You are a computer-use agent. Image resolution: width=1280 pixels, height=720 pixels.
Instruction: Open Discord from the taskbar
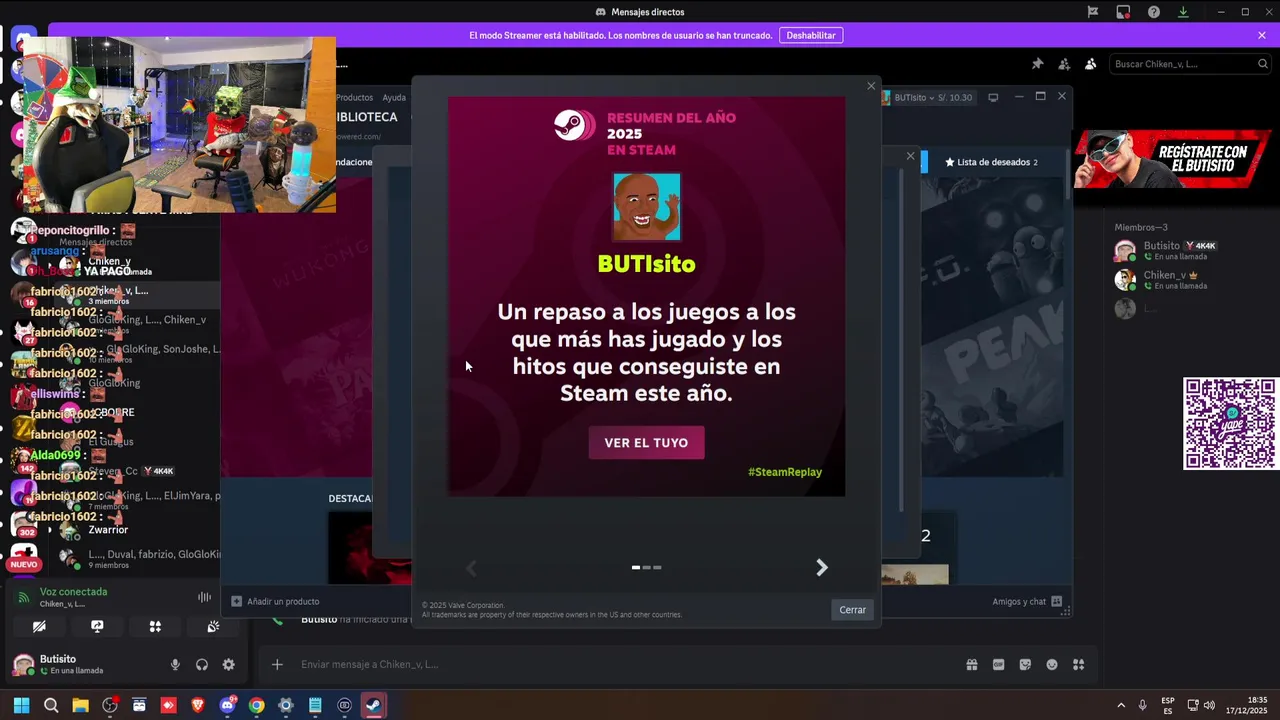click(227, 705)
